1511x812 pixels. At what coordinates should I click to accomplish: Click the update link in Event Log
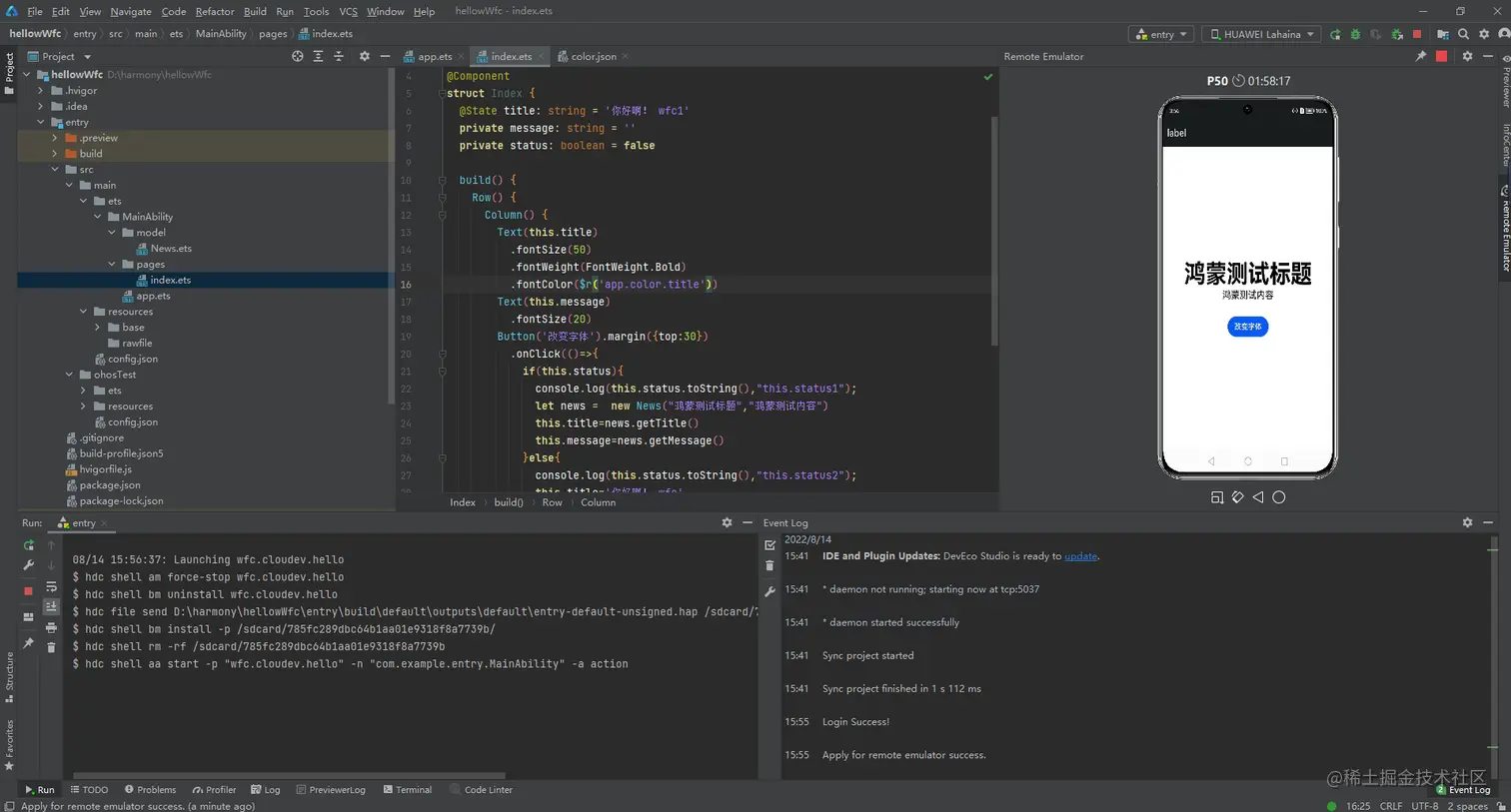(1080, 556)
